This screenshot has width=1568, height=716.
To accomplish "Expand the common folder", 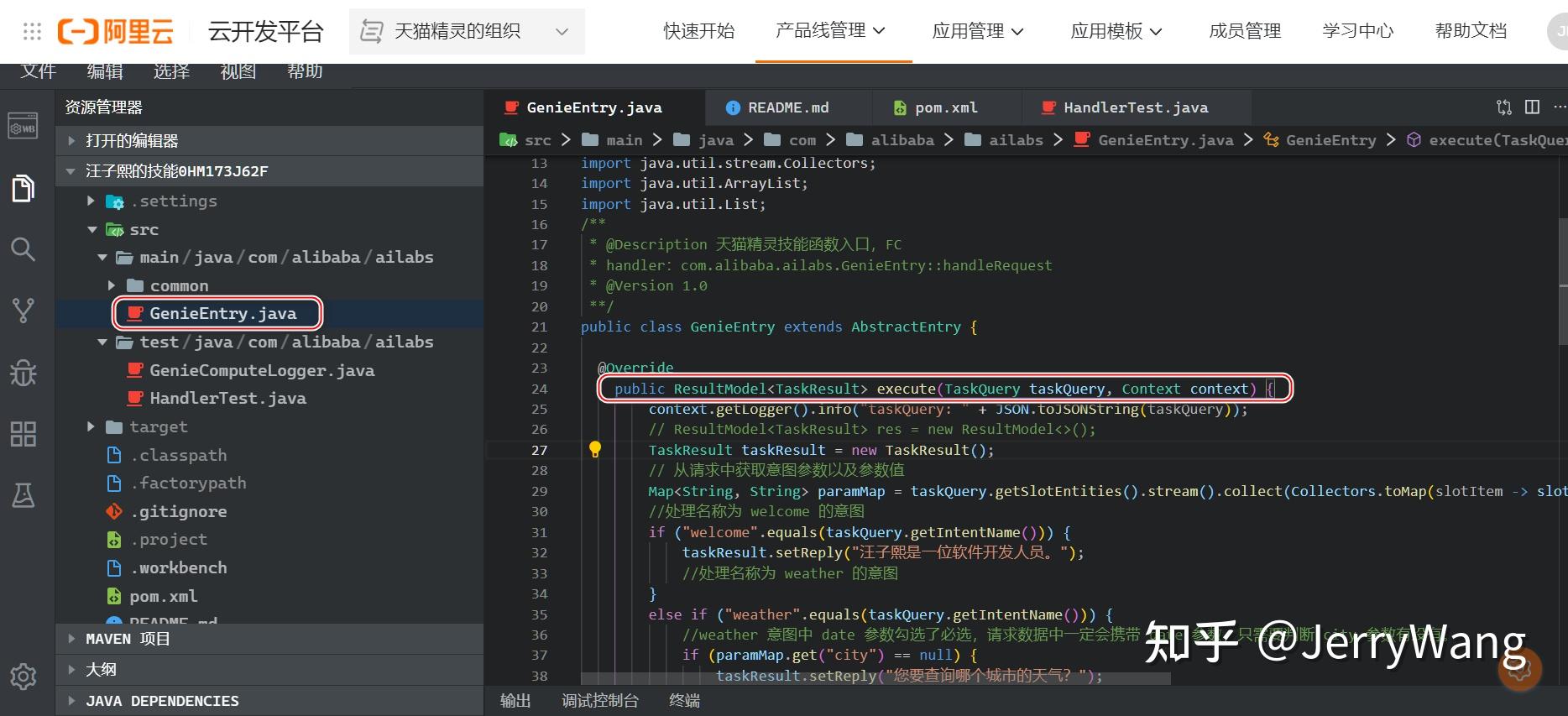I will coord(112,285).
